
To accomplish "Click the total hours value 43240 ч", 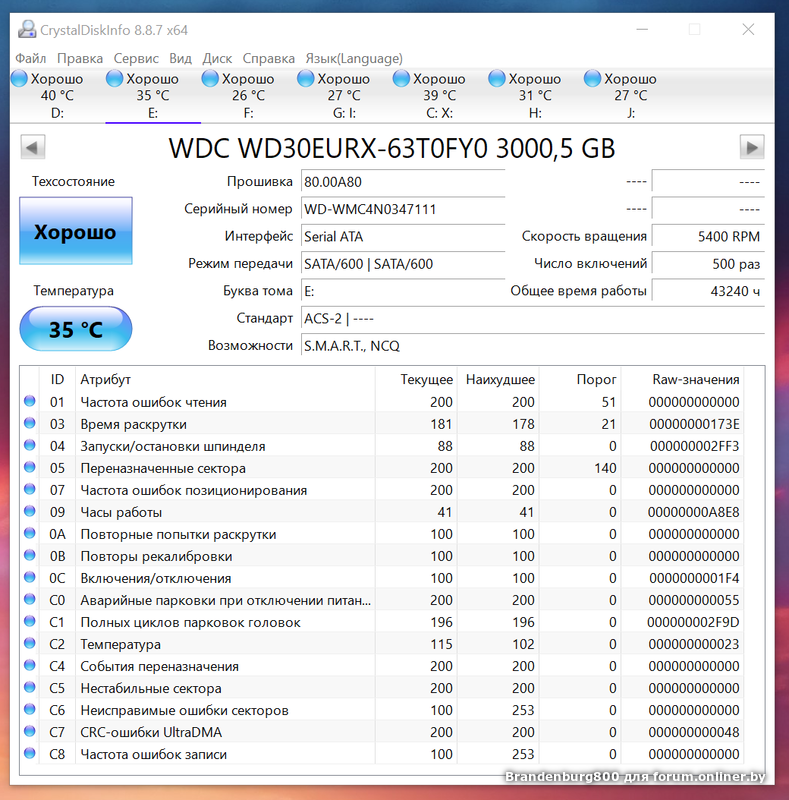I will 708,291.
